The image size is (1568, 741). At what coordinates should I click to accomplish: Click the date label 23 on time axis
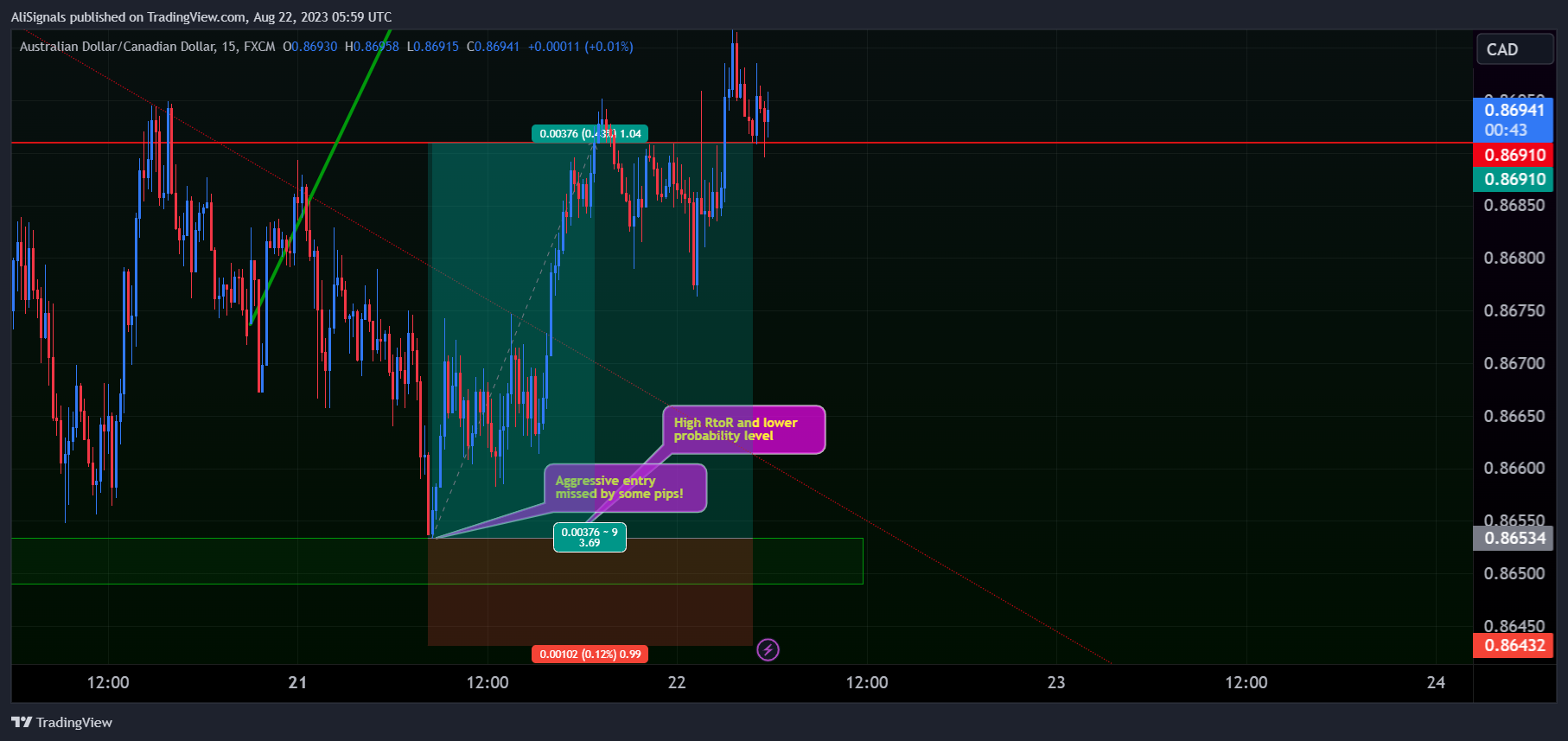1056,682
